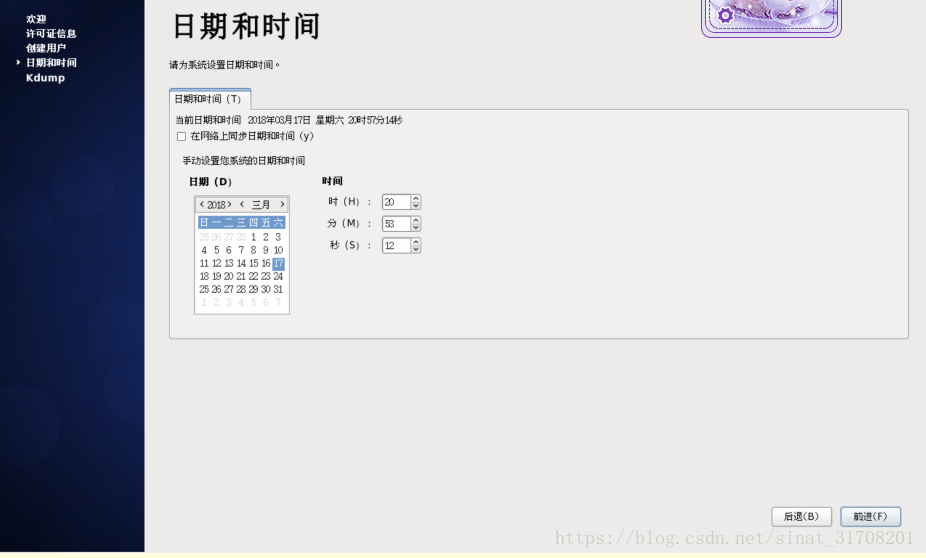The width and height of the screenshot is (926, 558).
Task: Select March 20 in the calendar
Action: click(229, 276)
